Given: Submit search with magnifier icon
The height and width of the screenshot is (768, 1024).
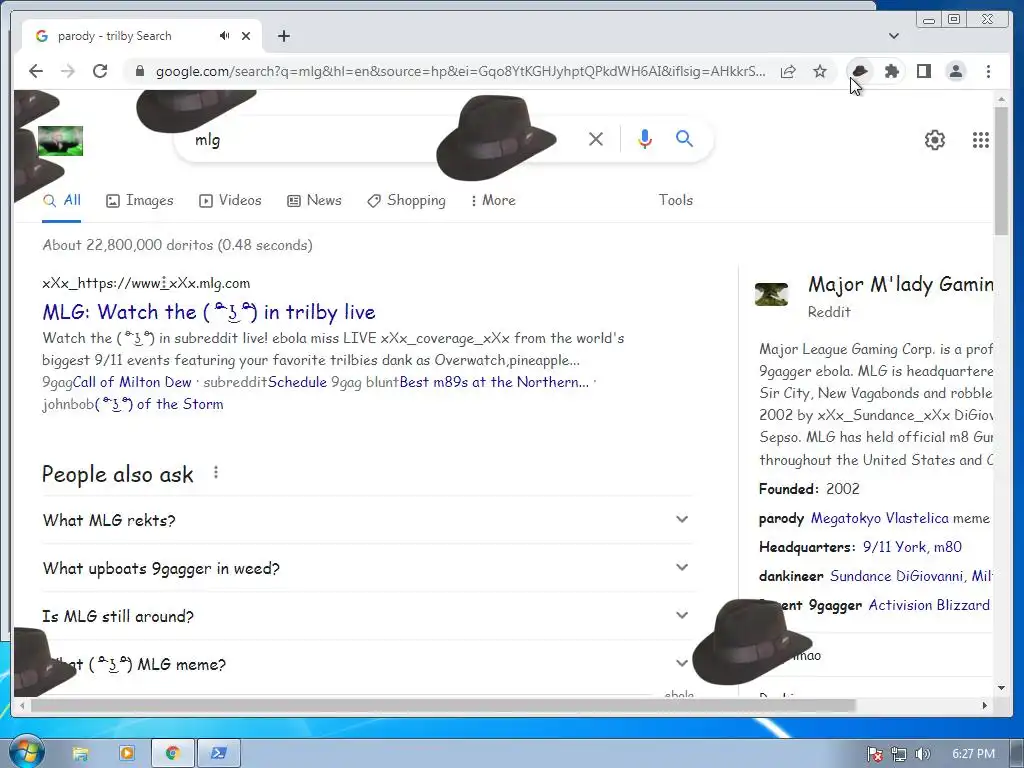Looking at the screenshot, I should point(684,138).
